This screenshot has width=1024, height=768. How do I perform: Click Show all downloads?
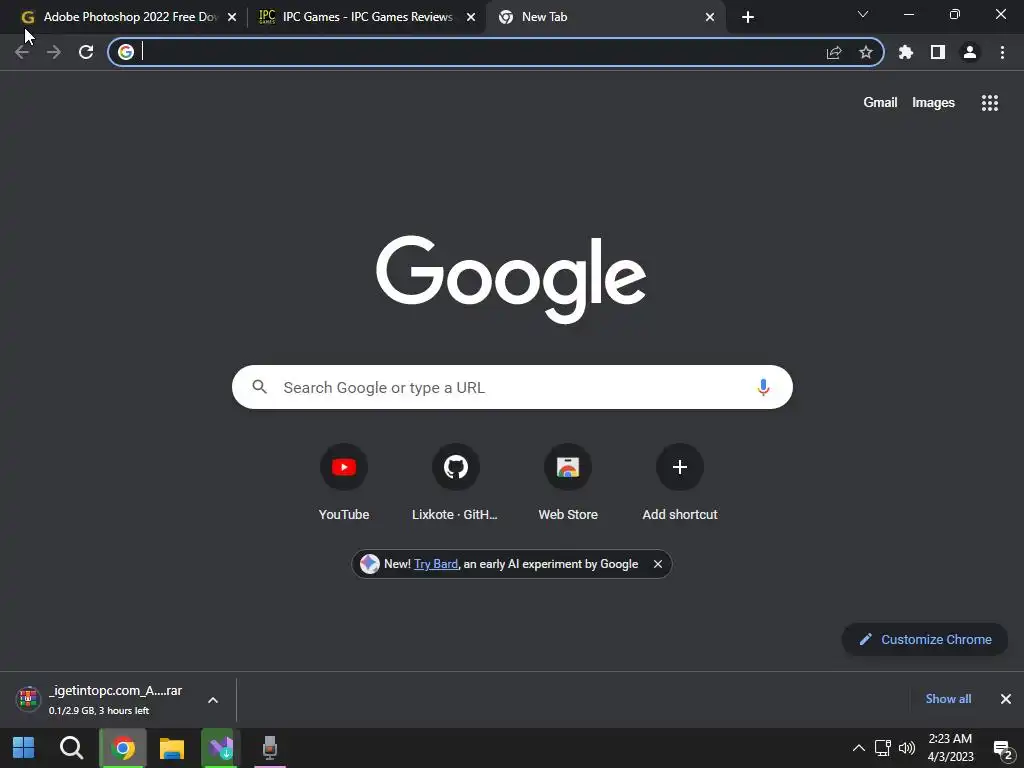click(x=948, y=699)
